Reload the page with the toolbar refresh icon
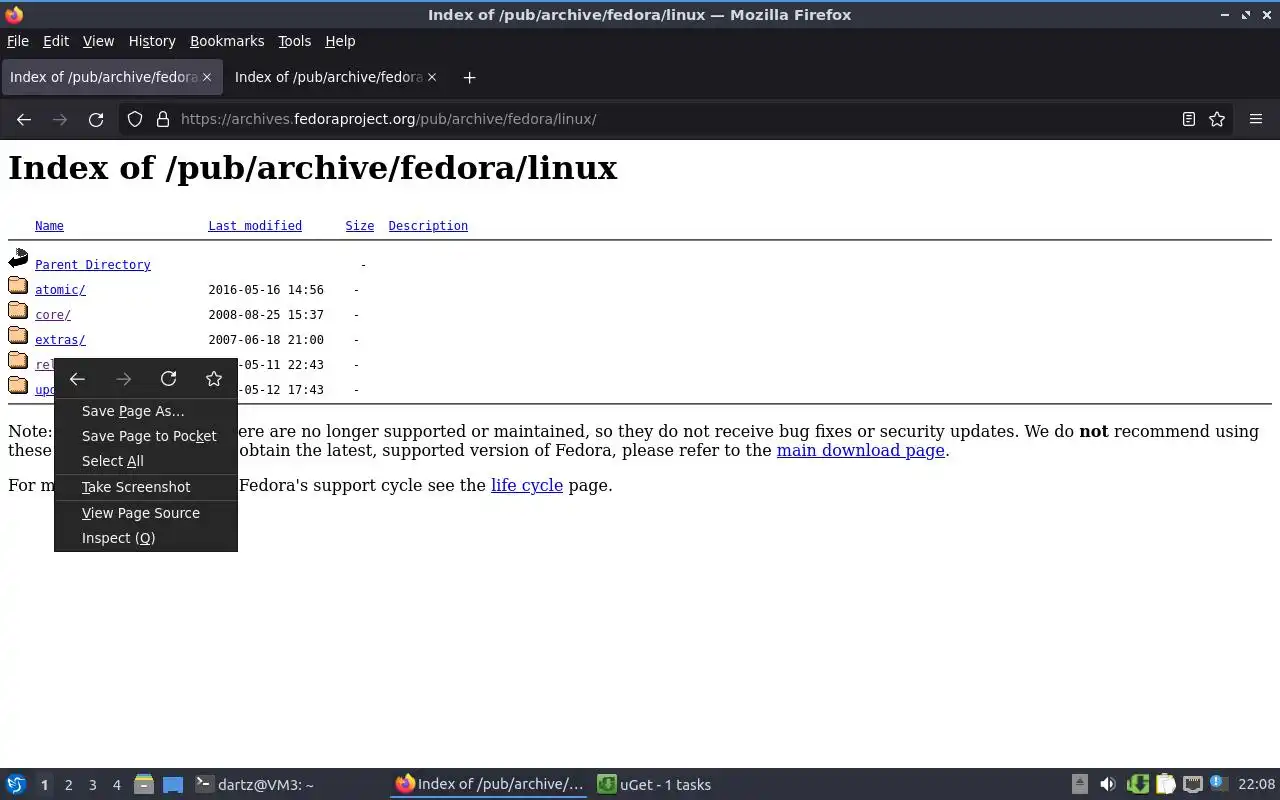1280x800 pixels. (96, 119)
